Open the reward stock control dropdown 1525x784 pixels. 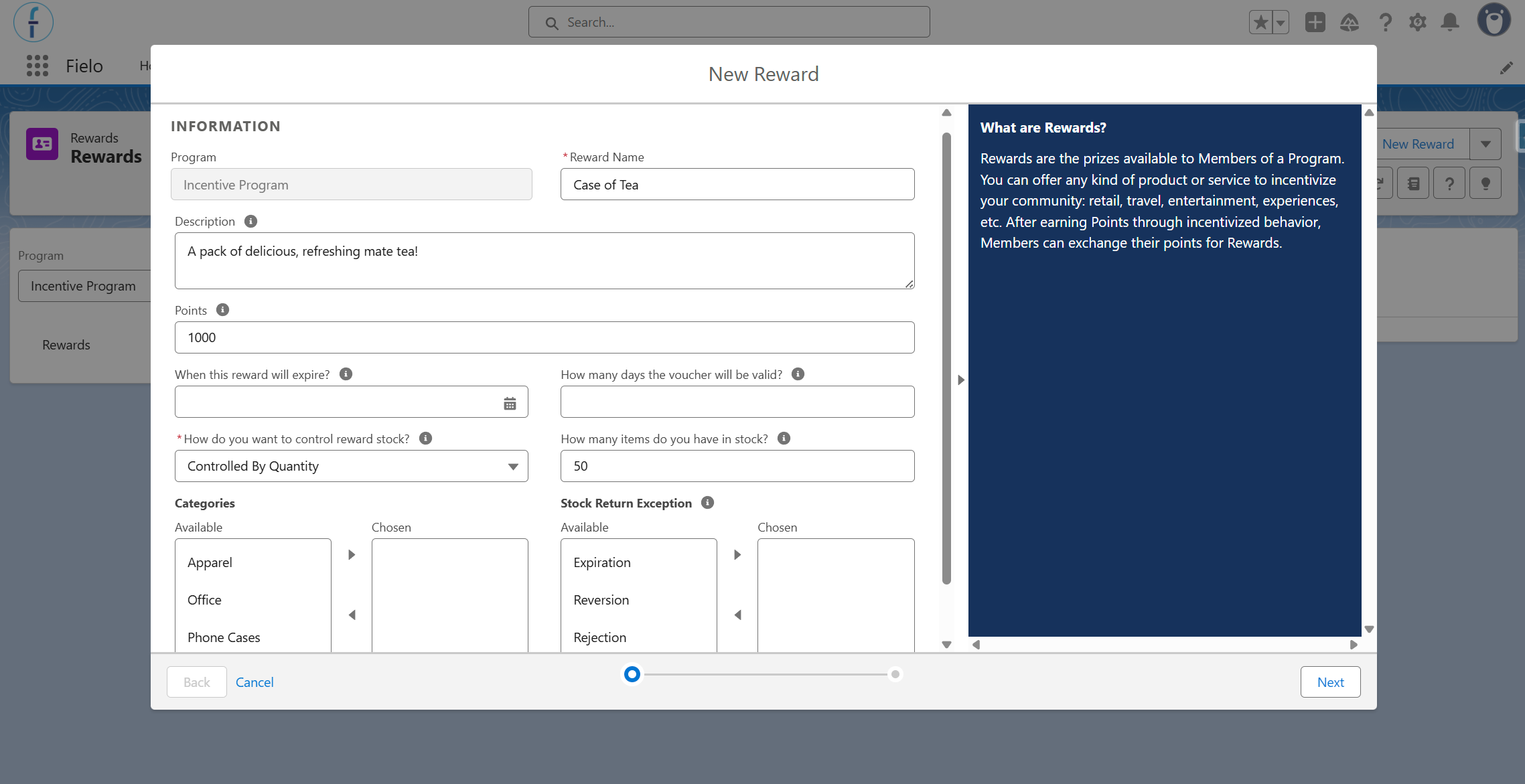pos(352,466)
